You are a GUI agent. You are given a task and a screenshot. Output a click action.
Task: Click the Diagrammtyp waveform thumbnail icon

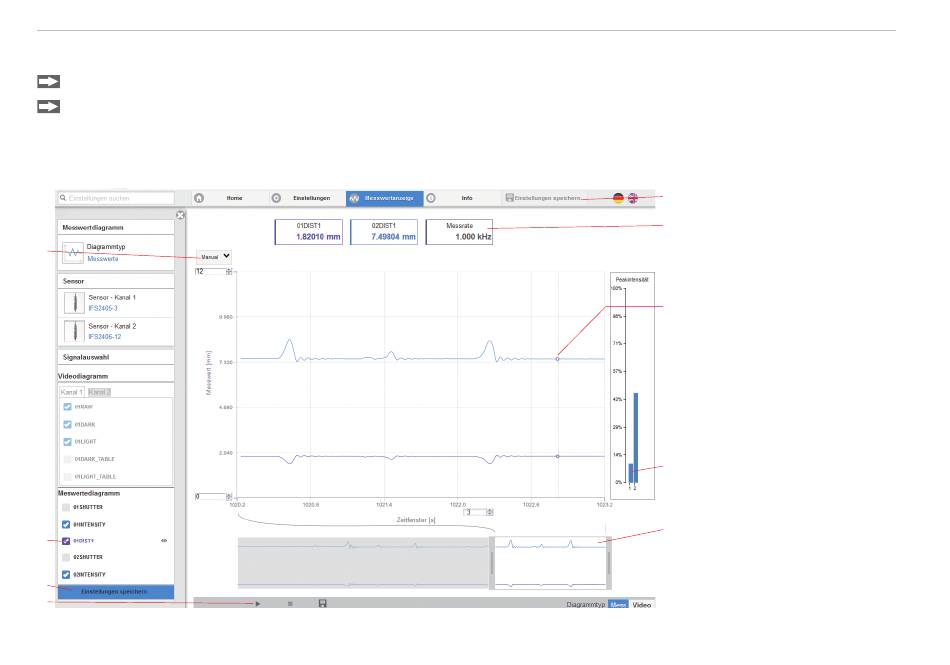pyautogui.click(x=73, y=253)
